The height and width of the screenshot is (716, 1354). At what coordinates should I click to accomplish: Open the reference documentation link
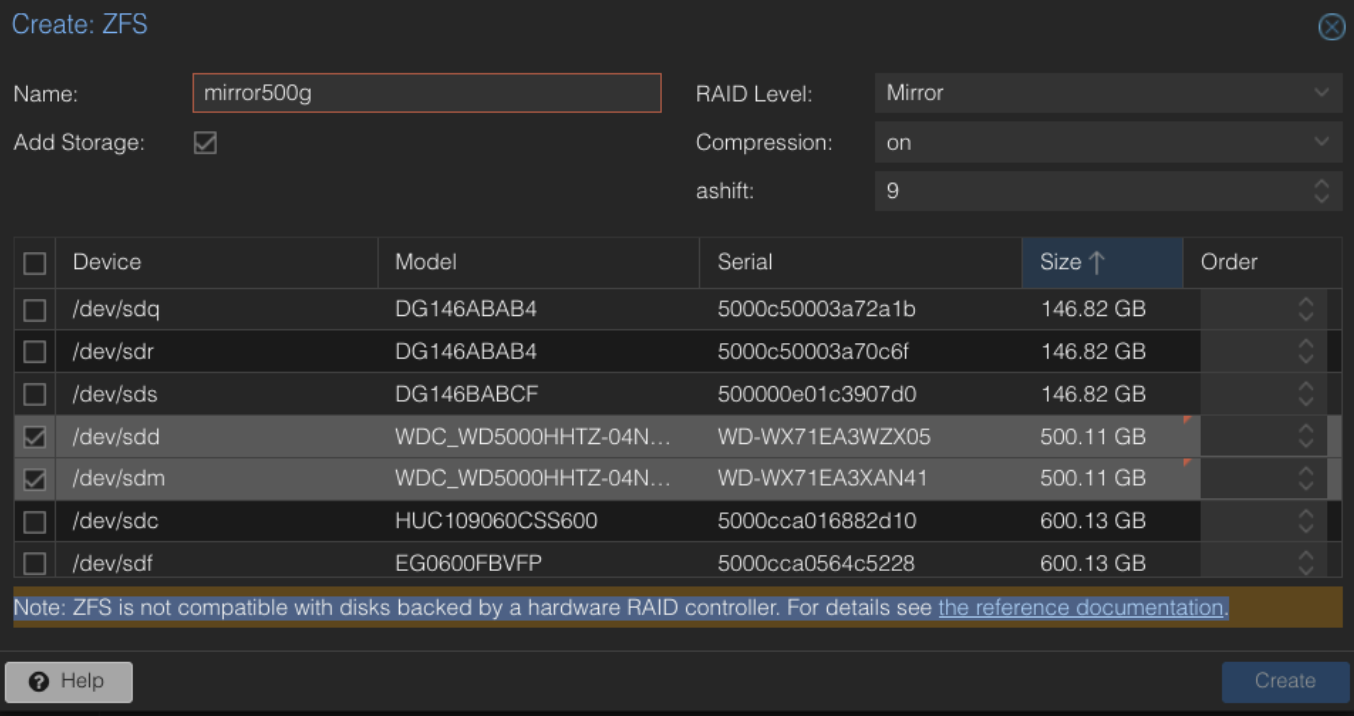[x=1081, y=608]
